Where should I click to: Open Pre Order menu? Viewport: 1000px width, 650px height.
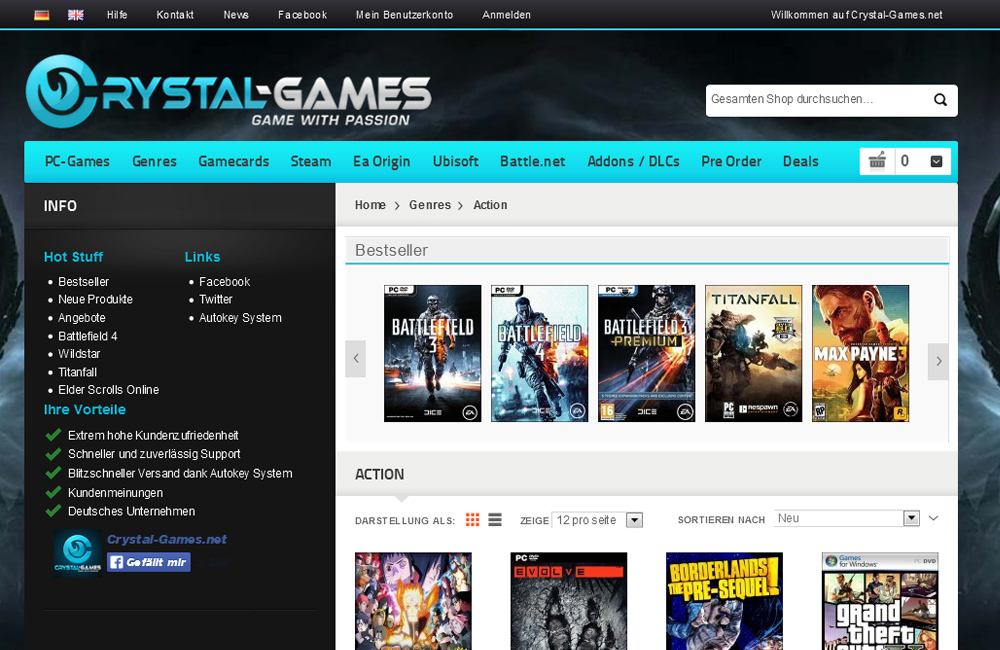(732, 161)
